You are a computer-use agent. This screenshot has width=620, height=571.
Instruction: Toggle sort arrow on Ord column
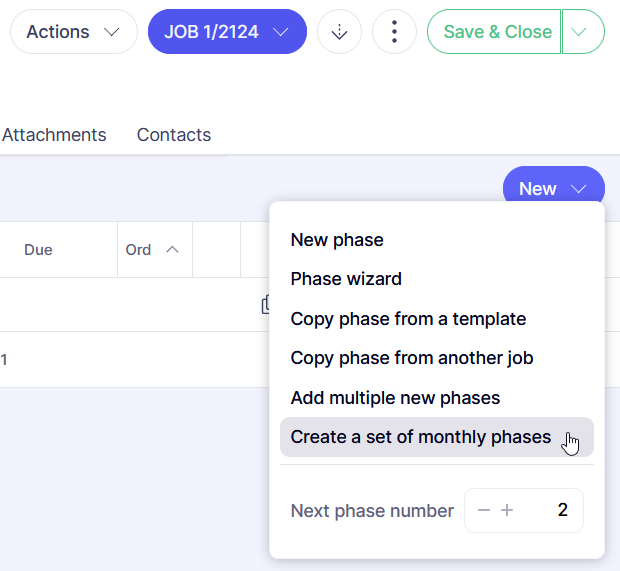[172, 250]
